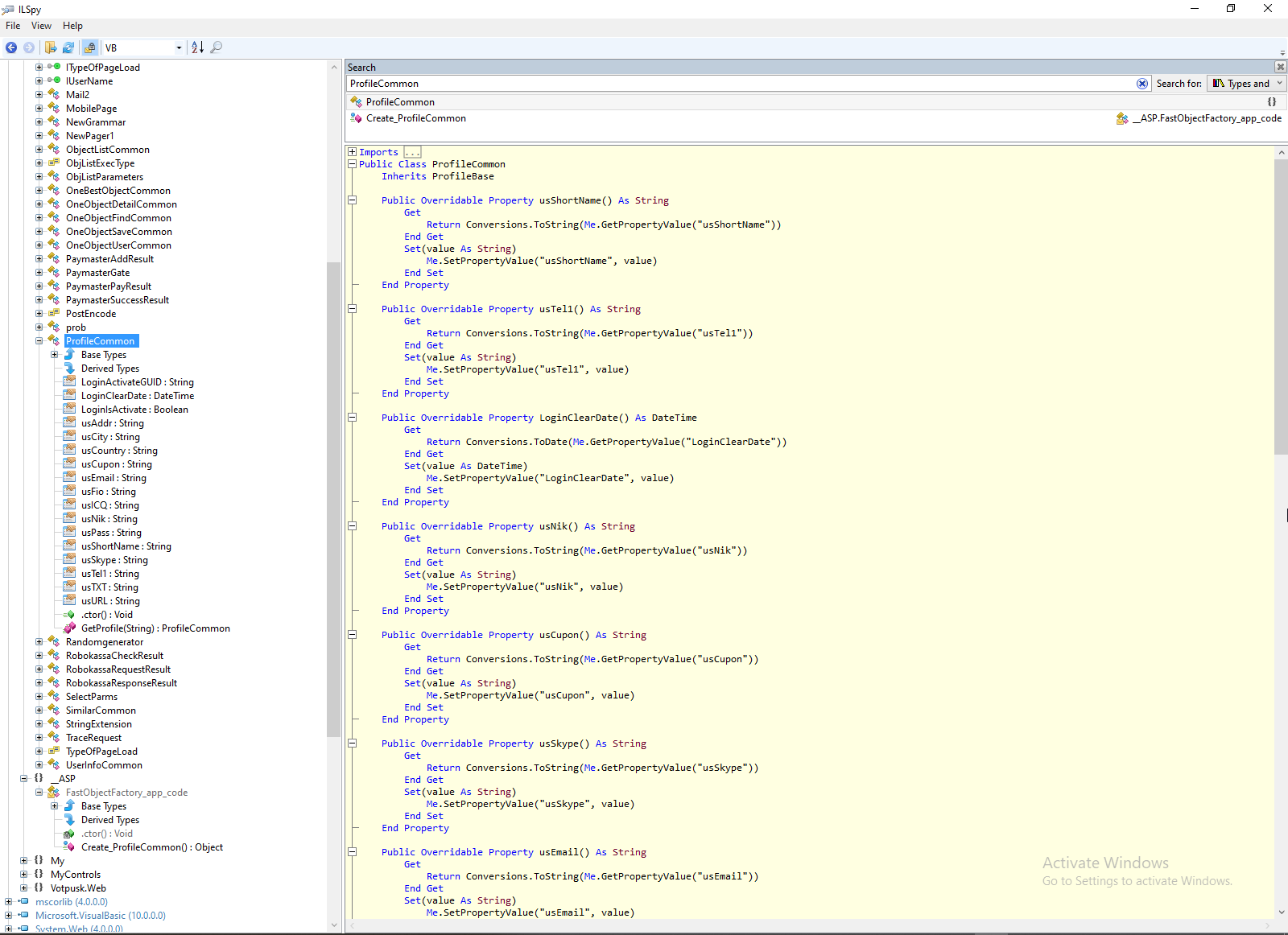Open the View menu
Viewport: 1288px width, 935px height.
[x=41, y=26]
